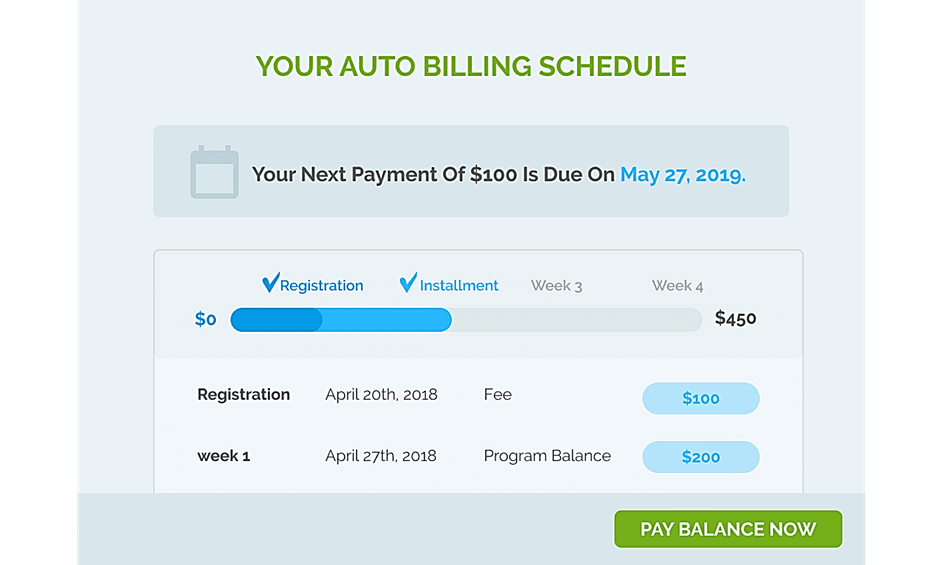Click the Installment checkmark icon

pyautogui.click(x=408, y=284)
